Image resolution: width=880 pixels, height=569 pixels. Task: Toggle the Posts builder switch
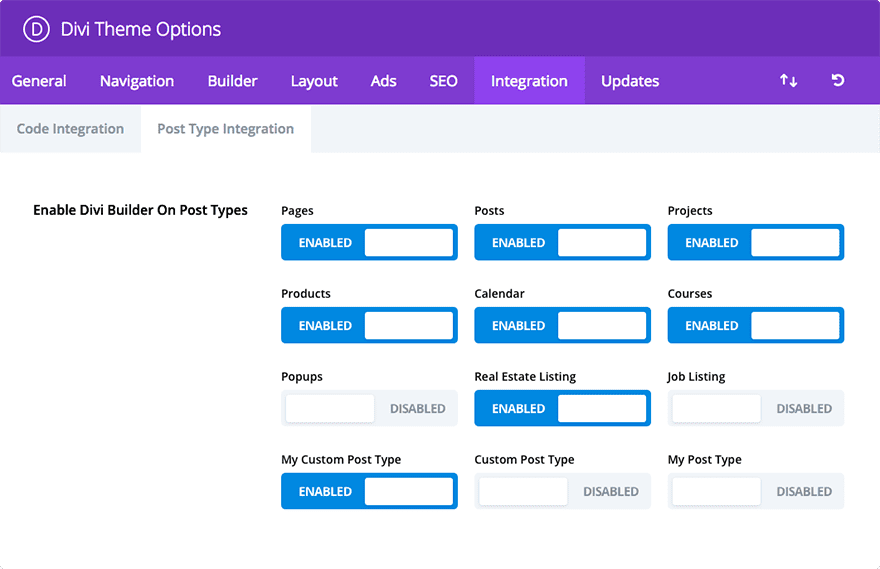(562, 242)
